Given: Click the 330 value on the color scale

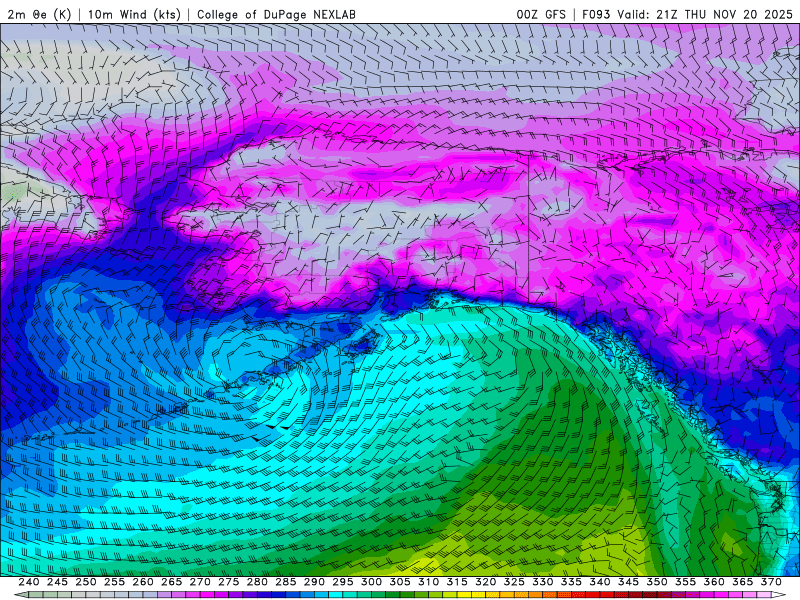Looking at the screenshot, I should 543,582.
